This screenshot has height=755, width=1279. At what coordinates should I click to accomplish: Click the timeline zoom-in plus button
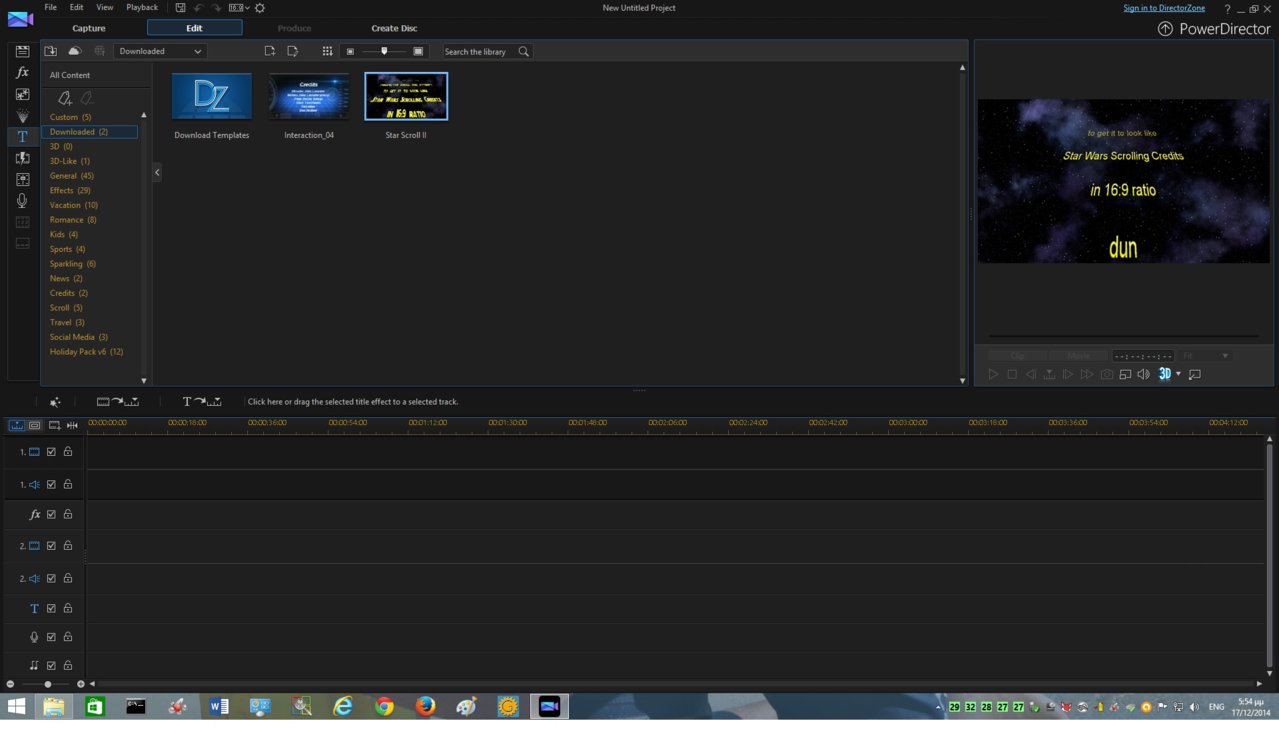(81, 684)
